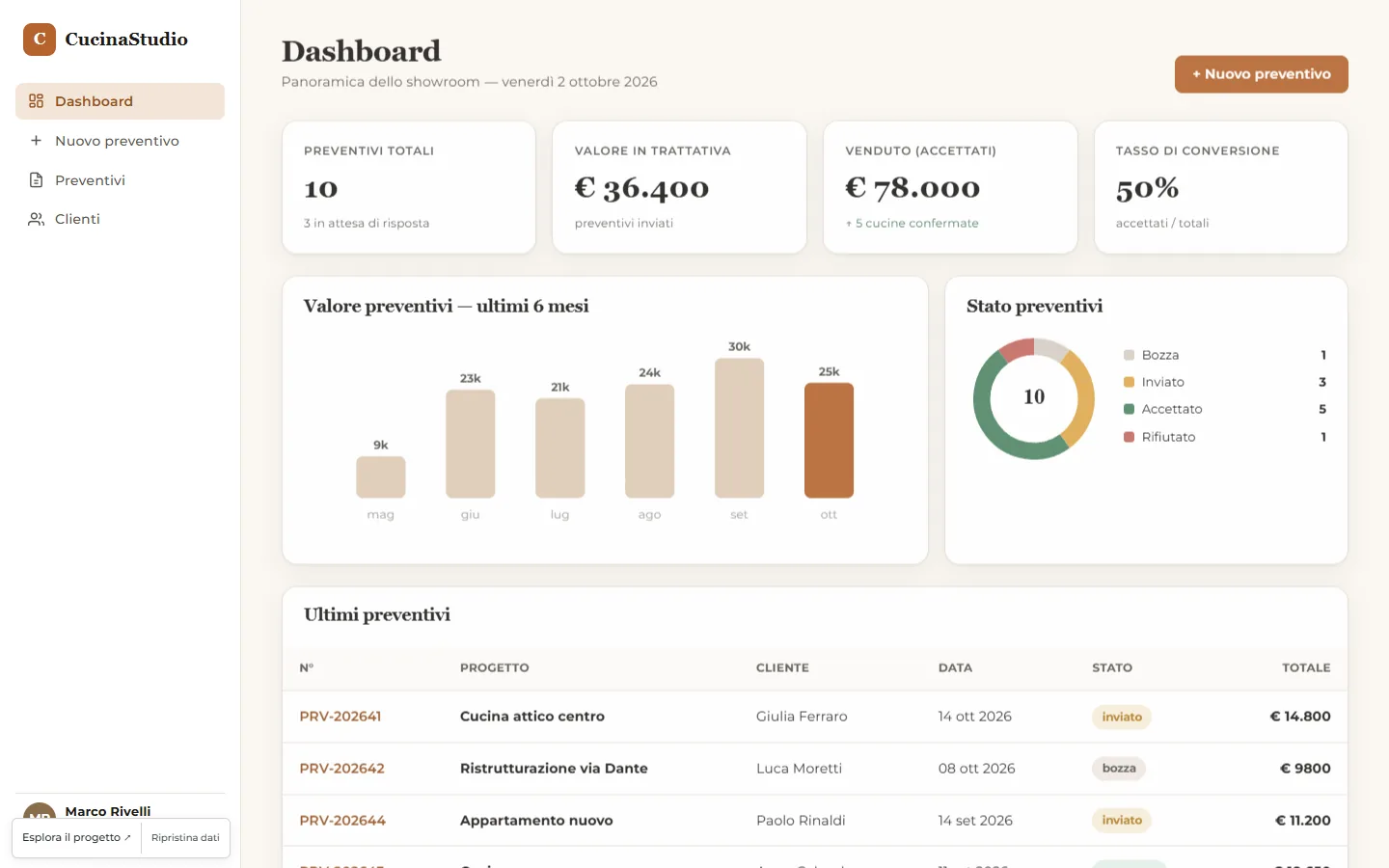1389x868 pixels.
Task: Click the Dashboard grid icon in sidebar
Action: [37, 101]
